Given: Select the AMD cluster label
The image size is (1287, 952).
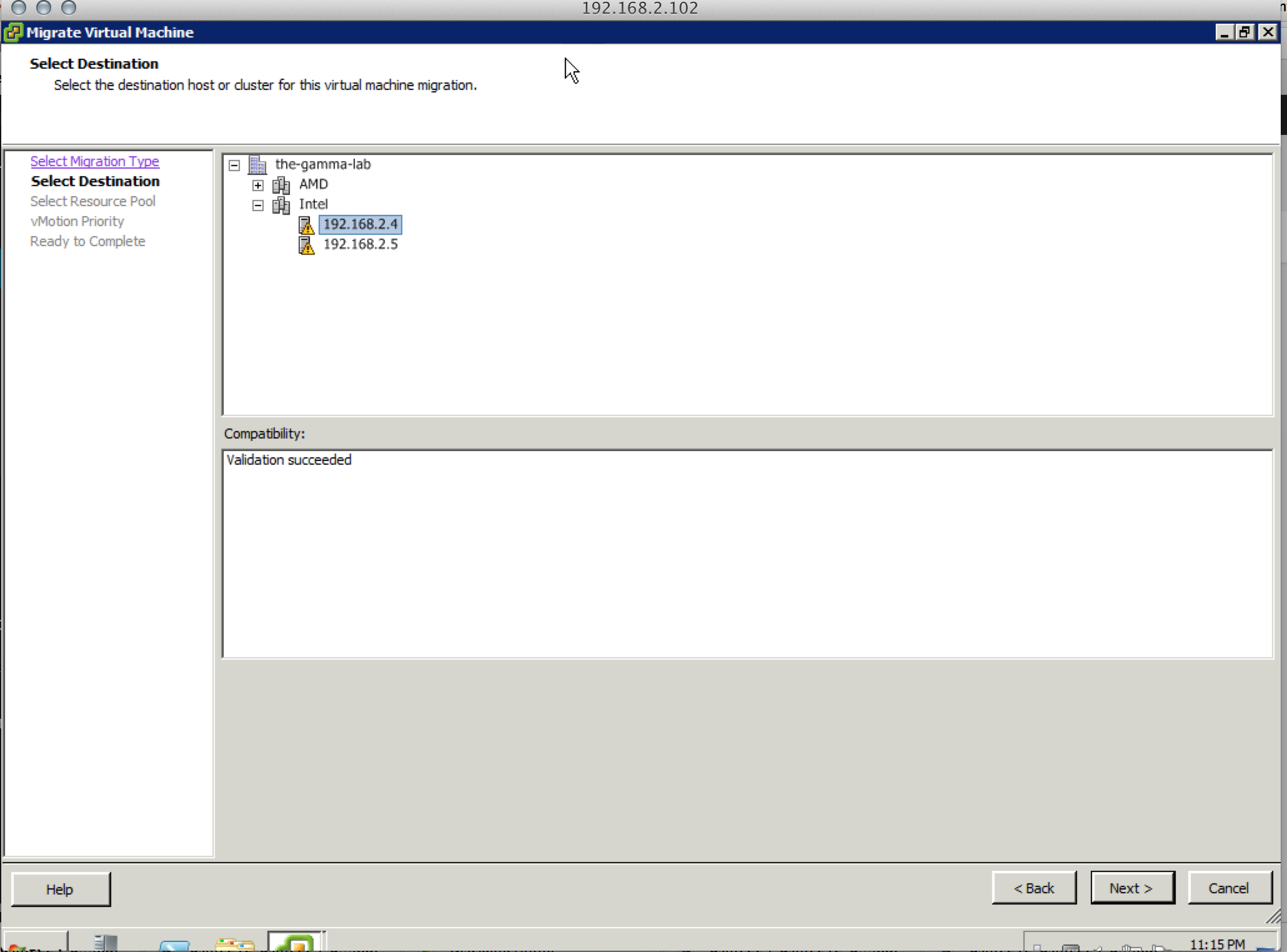Looking at the screenshot, I should [313, 184].
